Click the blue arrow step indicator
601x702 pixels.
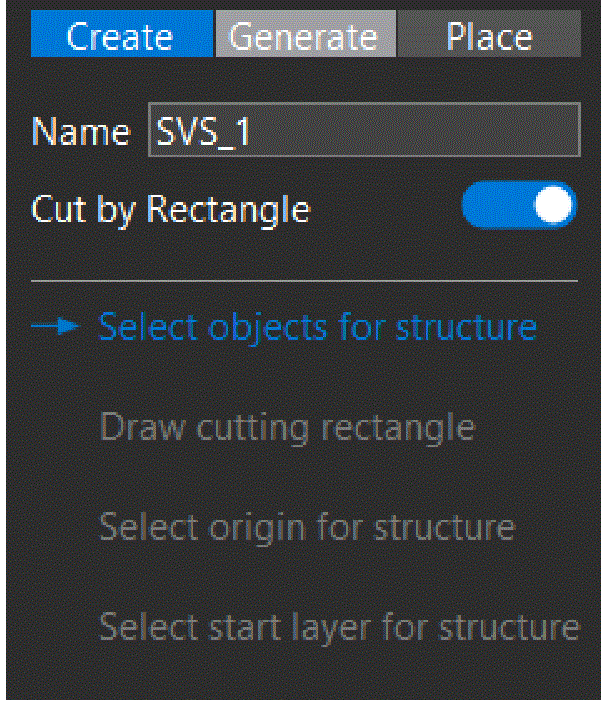click(x=55, y=326)
